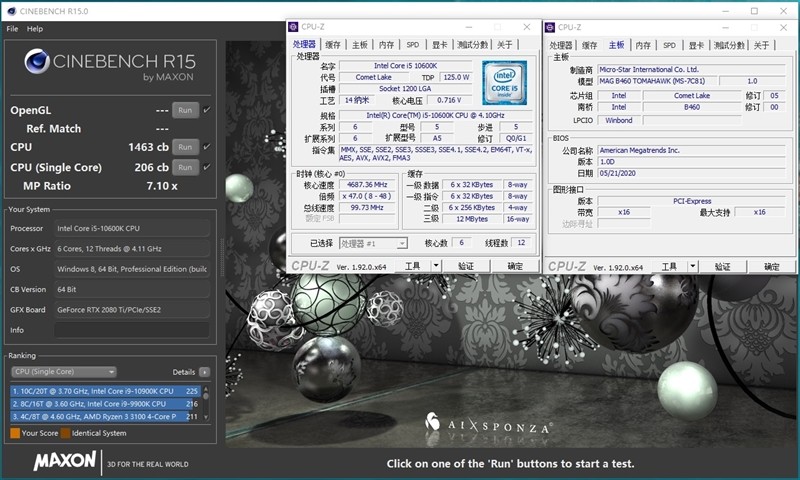Select the 显卡 tab in left CPU-Z
The width and height of the screenshot is (800, 480).
[x=439, y=45]
